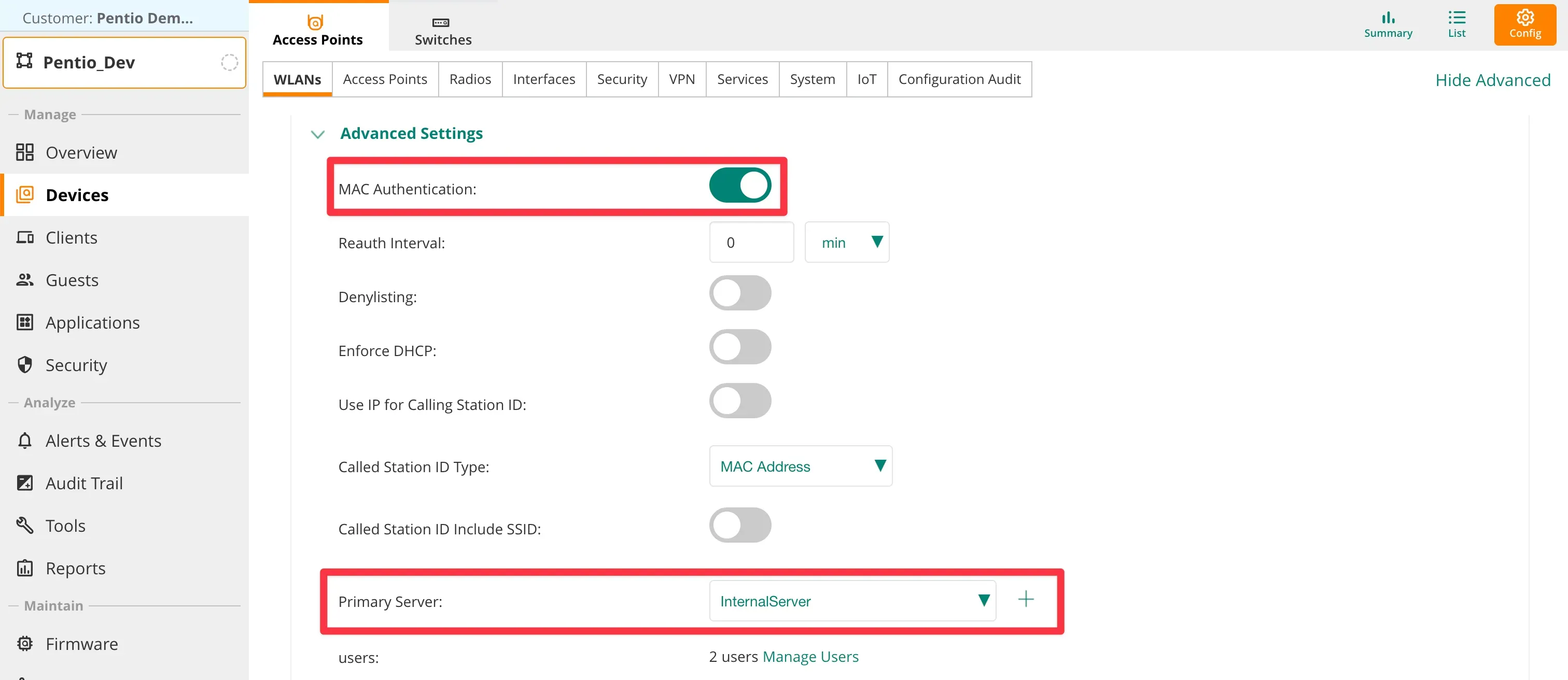Enable the Denylisting toggle
1568x680 pixels.
tap(739, 293)
